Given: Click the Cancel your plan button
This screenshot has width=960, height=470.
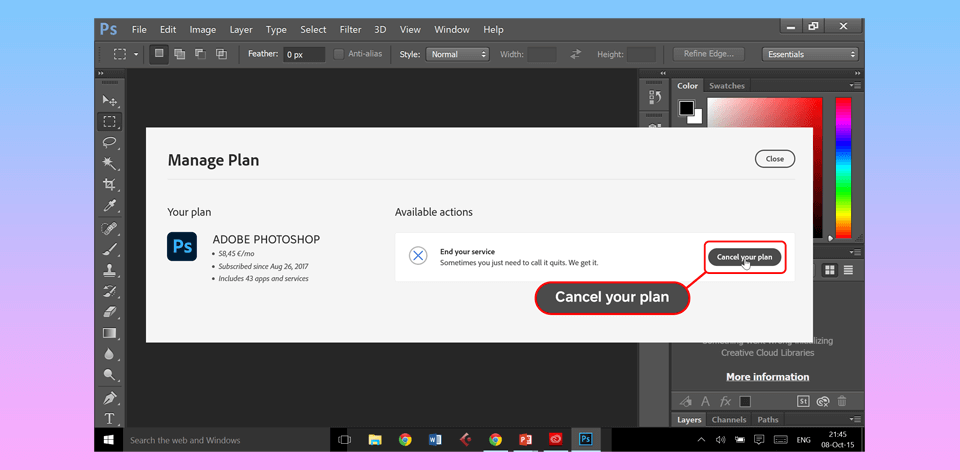Looking at the screenshot, I should tap(744, 257).
